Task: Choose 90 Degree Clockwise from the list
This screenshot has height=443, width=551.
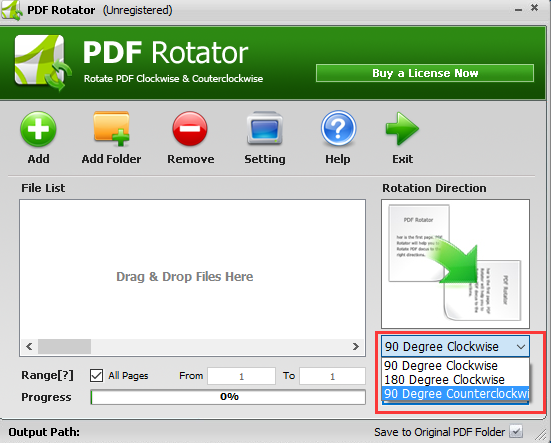Action: pos(455,366)
